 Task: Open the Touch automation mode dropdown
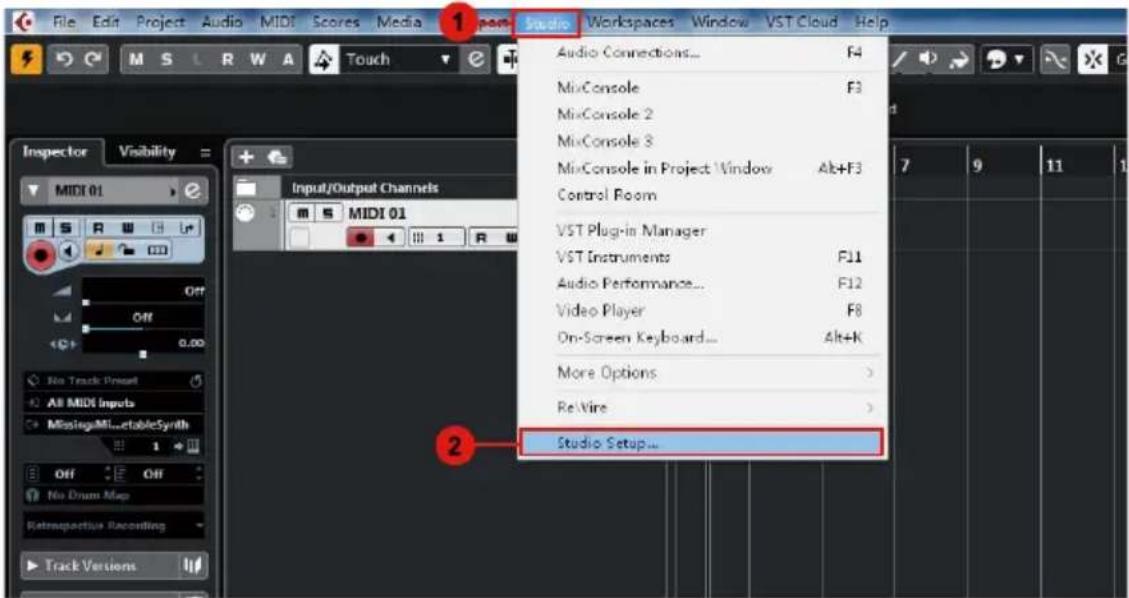tap(398, 60)
